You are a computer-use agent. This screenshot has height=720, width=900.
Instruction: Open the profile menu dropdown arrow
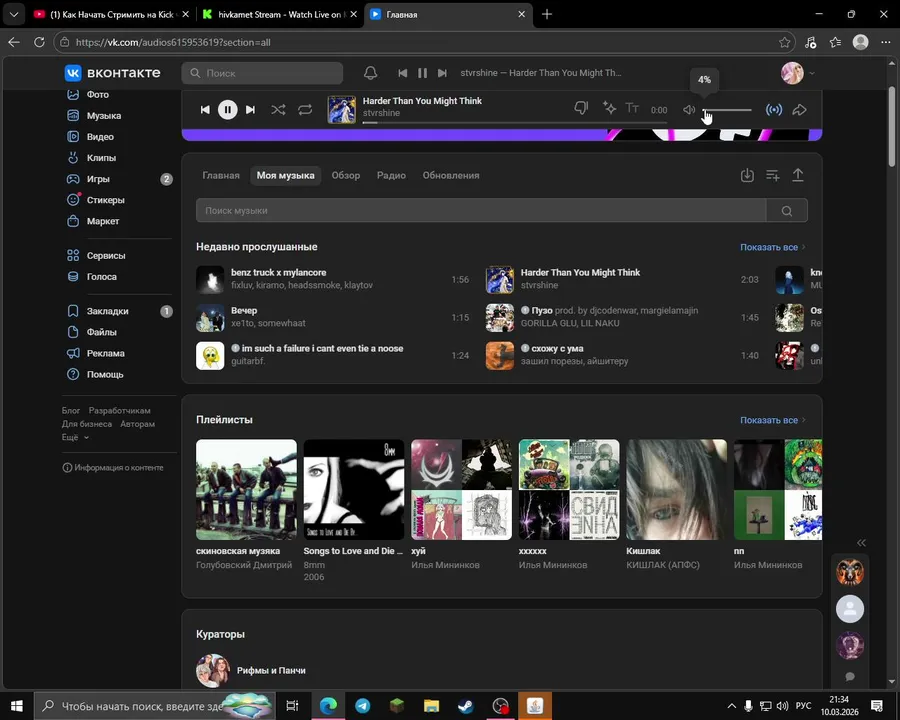812,73
